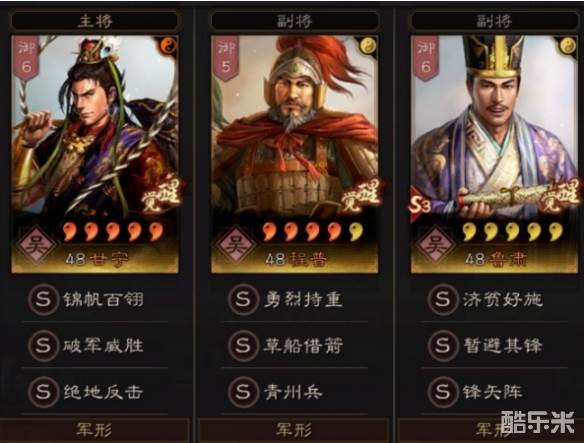Click 甘宁's red star rating row
This screenshot has height=443, width=584.
pyautogui.click(x=113, y=231)
